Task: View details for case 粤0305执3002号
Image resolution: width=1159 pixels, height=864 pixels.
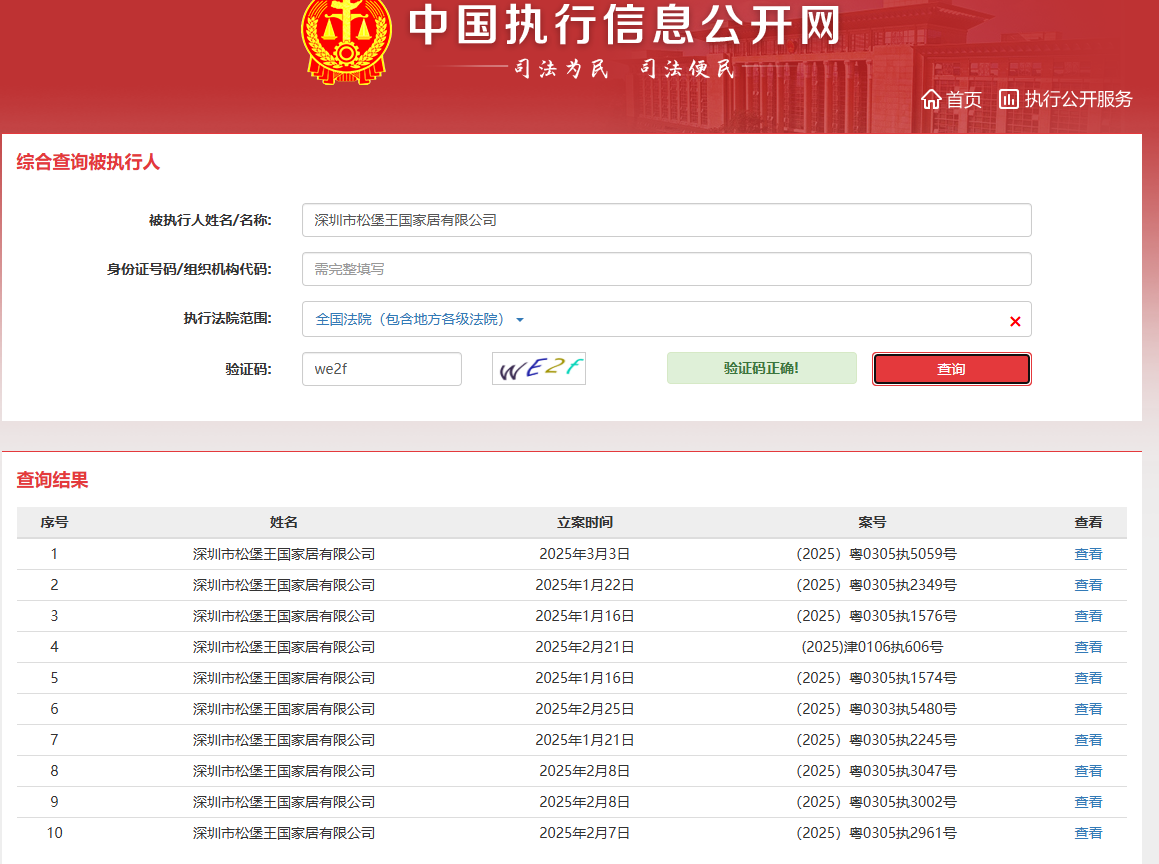Action: click(1088, 803)
